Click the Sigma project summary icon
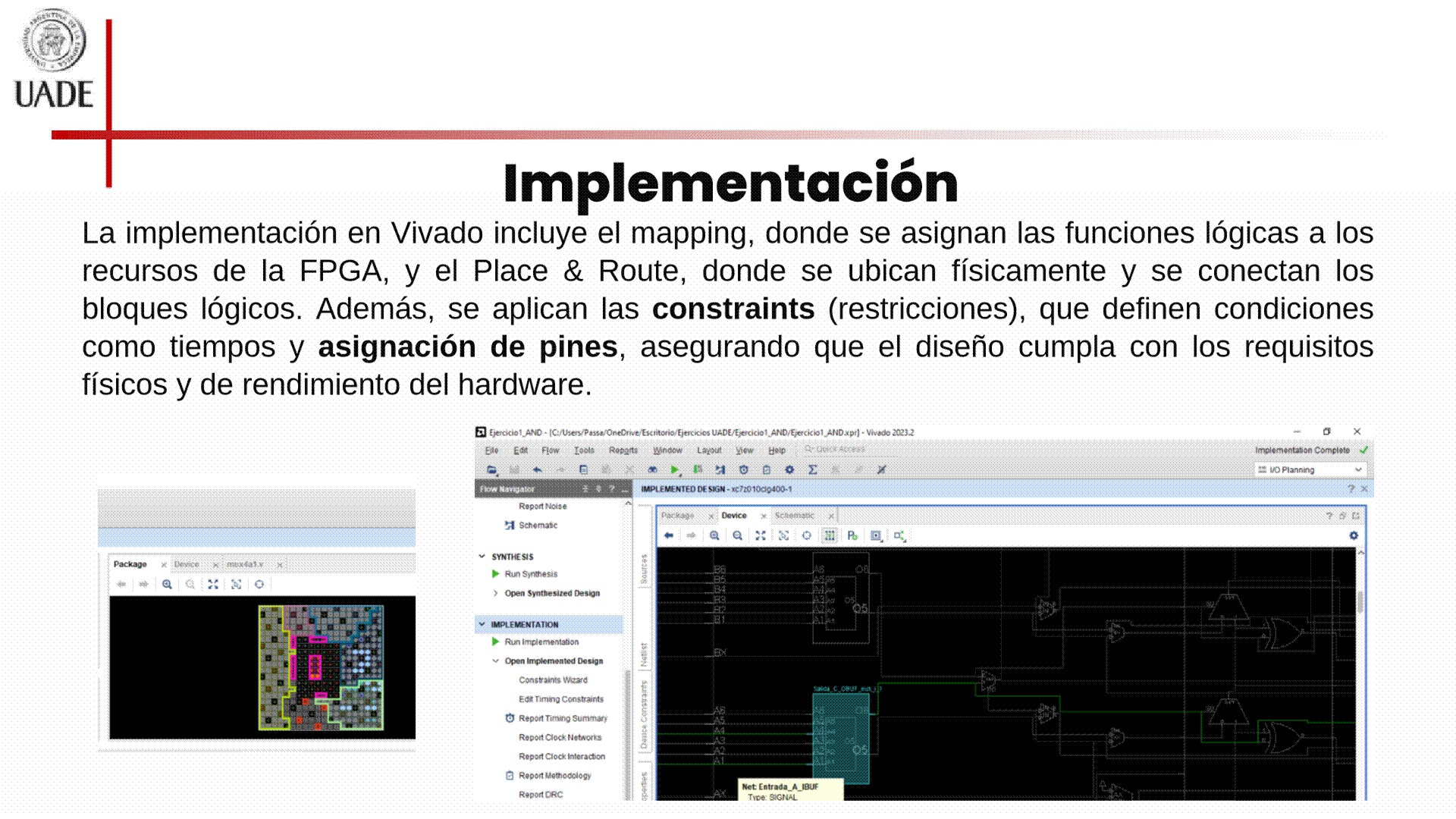1456x819 pixels. coord(812,470)
